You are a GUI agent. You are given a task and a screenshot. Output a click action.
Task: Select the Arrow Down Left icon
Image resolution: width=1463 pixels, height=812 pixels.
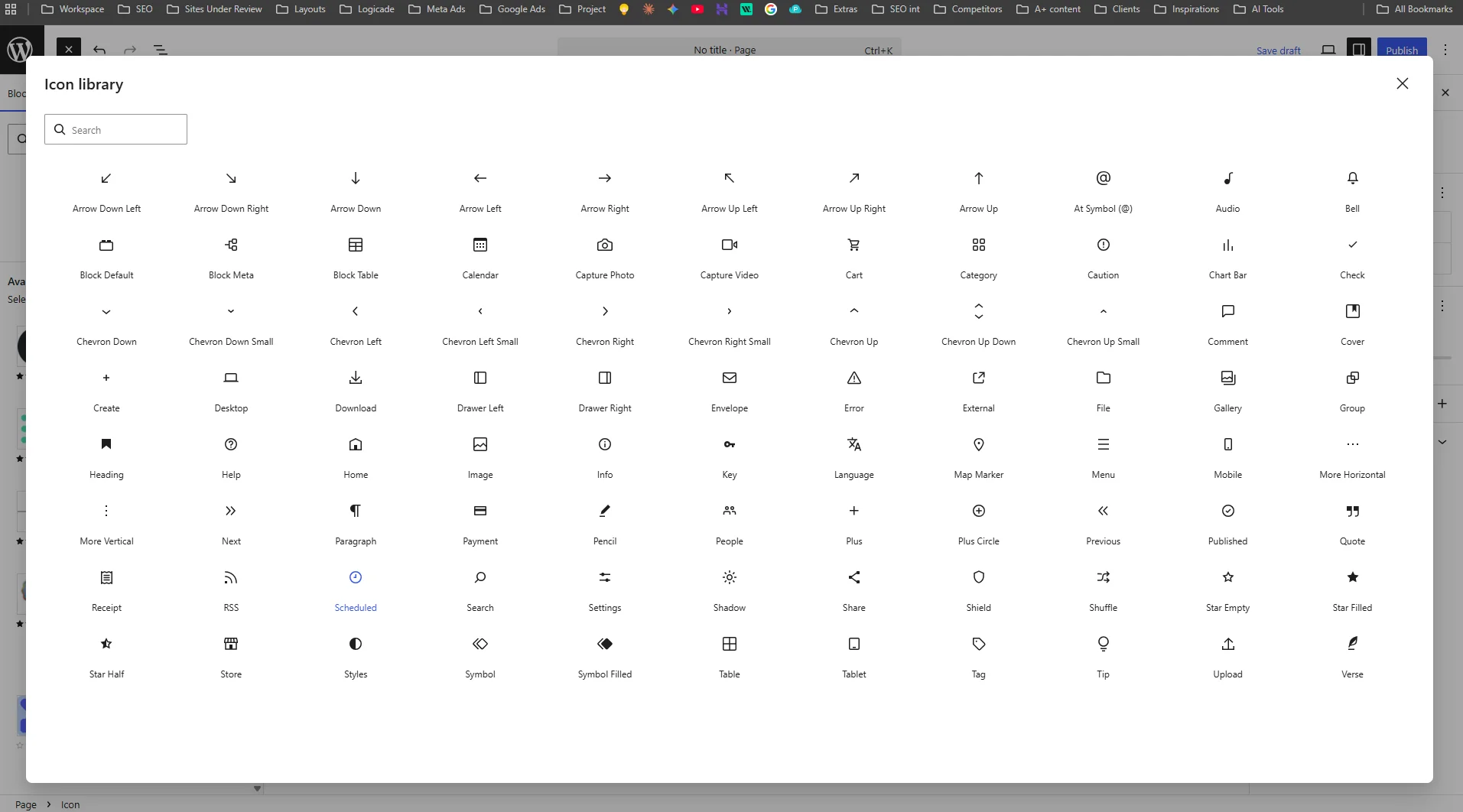[x=106, y=178]
